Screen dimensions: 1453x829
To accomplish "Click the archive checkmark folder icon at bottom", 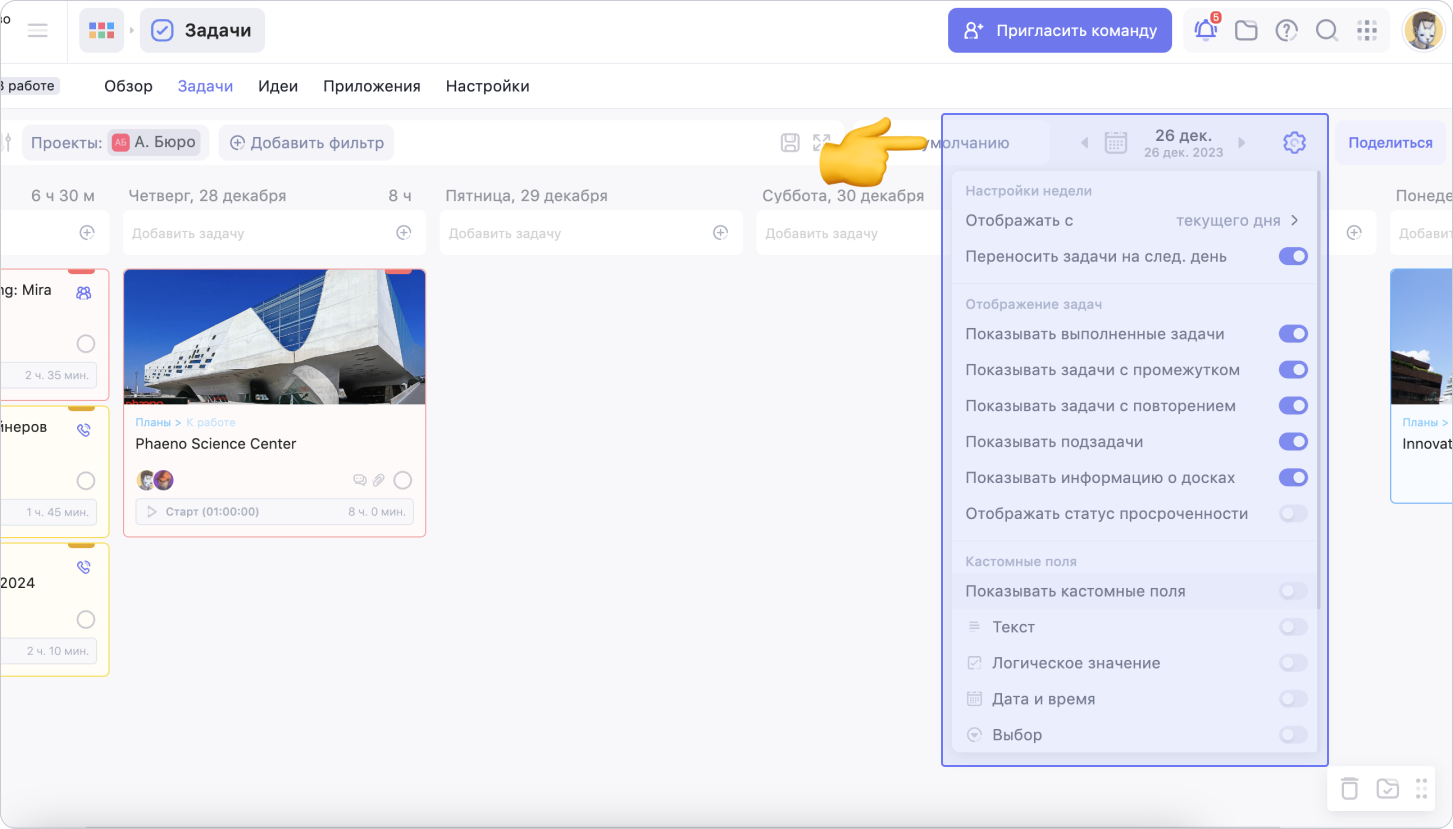I will 1387,788.
